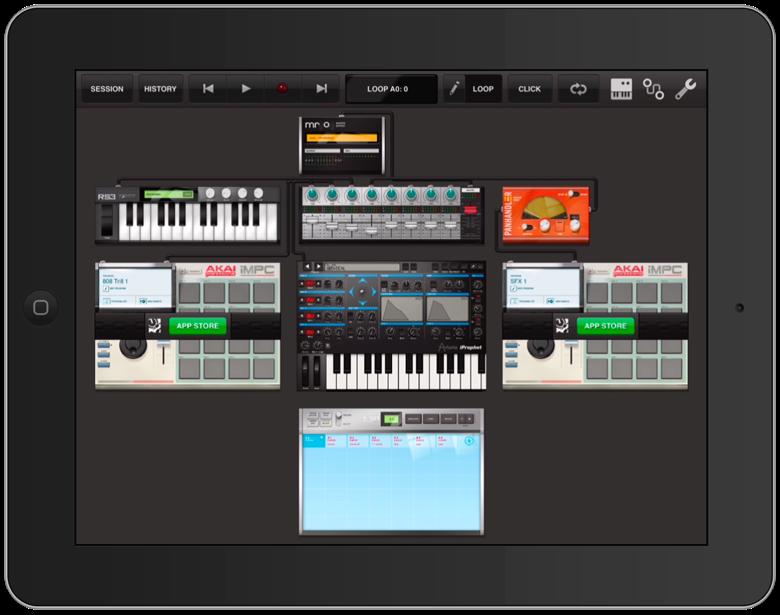
Task: Tap iMPC logo icon beside left App Store
Action: tap(155, 326)
